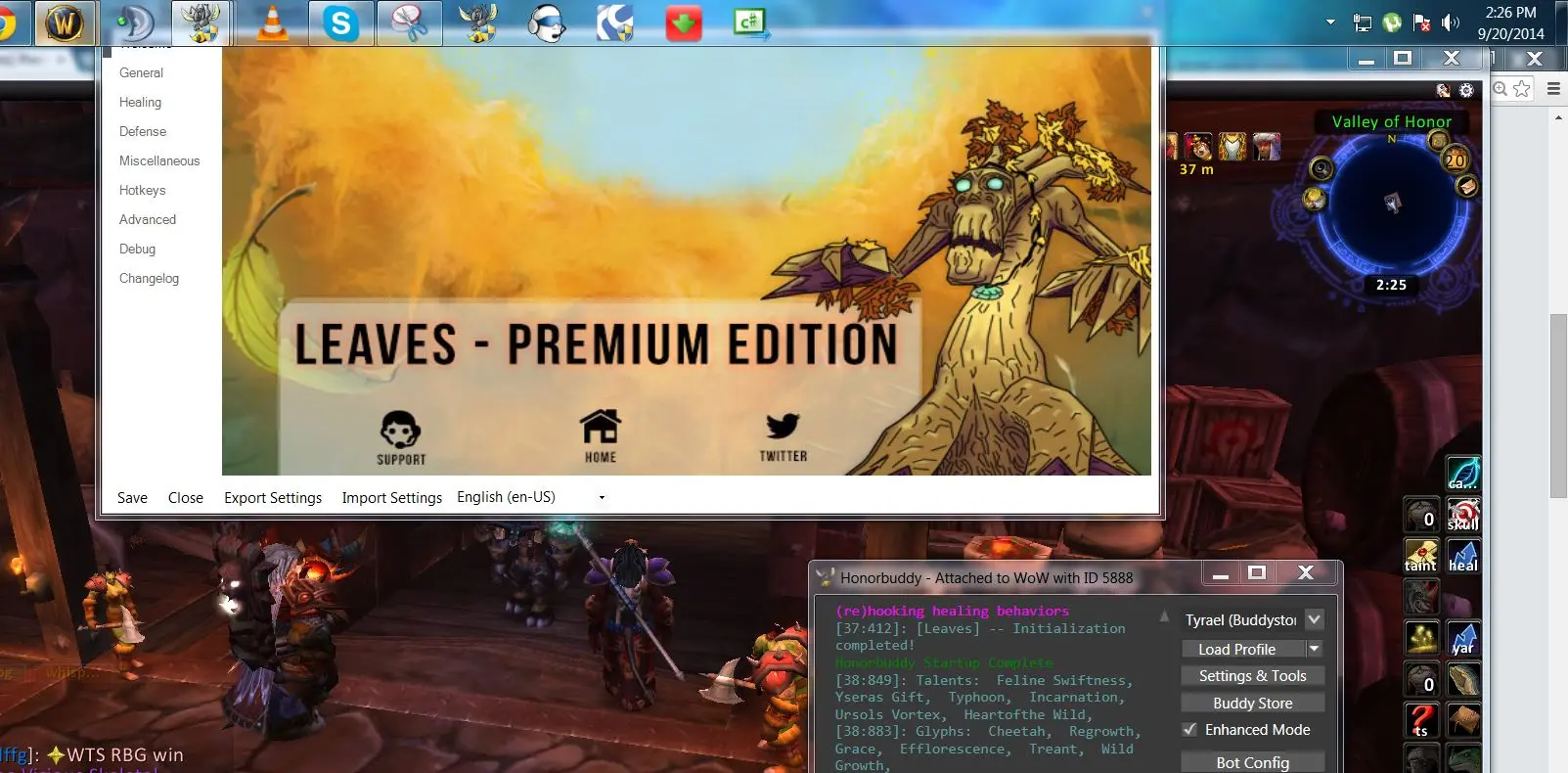The height and width of the screenshot is (773, 1568).
Task: Open the Buddy Store button
Action: tap(1253, 704)
